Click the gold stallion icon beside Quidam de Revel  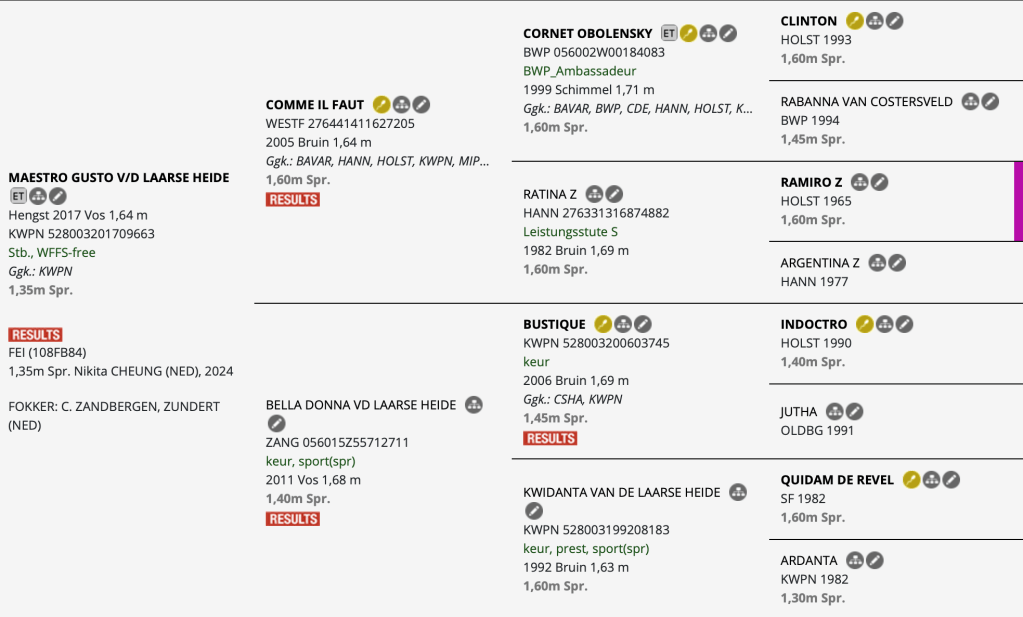(x=911, y=479)
